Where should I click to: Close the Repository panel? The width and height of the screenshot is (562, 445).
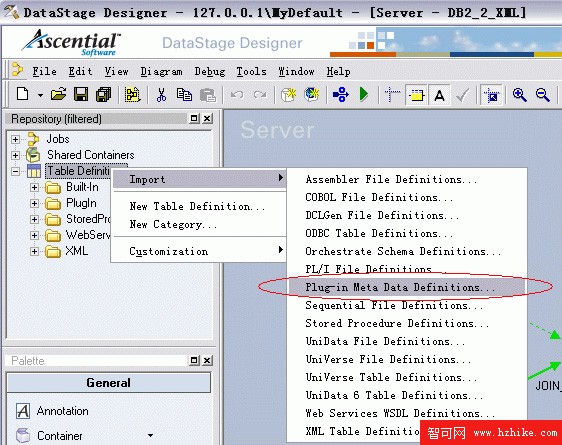click(x=207, y=118)
